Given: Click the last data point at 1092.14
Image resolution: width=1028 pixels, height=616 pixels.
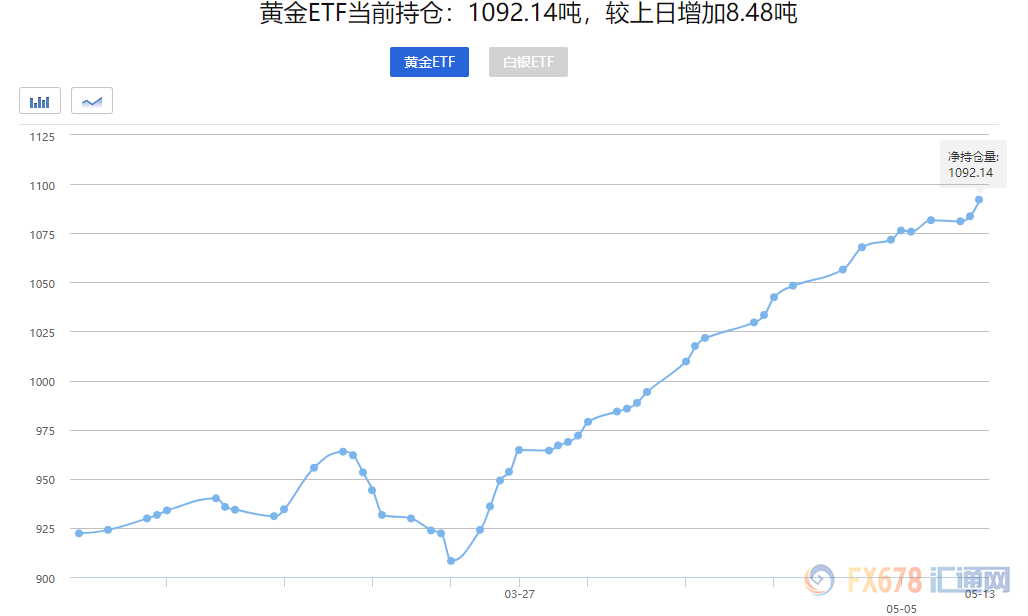Looking at the screenshot, I should point(979,200).
